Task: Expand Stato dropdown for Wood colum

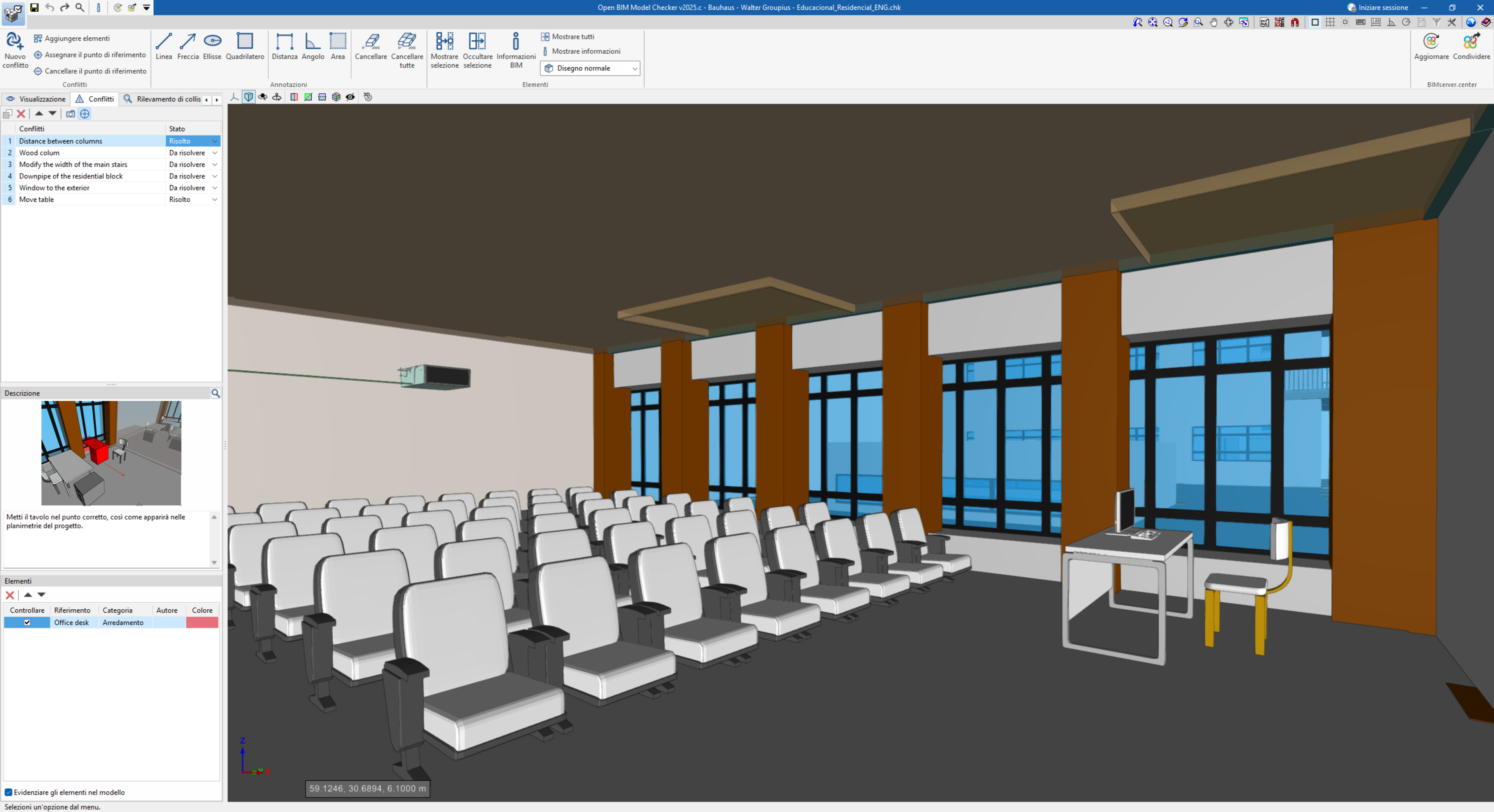Action: [214, 153]
